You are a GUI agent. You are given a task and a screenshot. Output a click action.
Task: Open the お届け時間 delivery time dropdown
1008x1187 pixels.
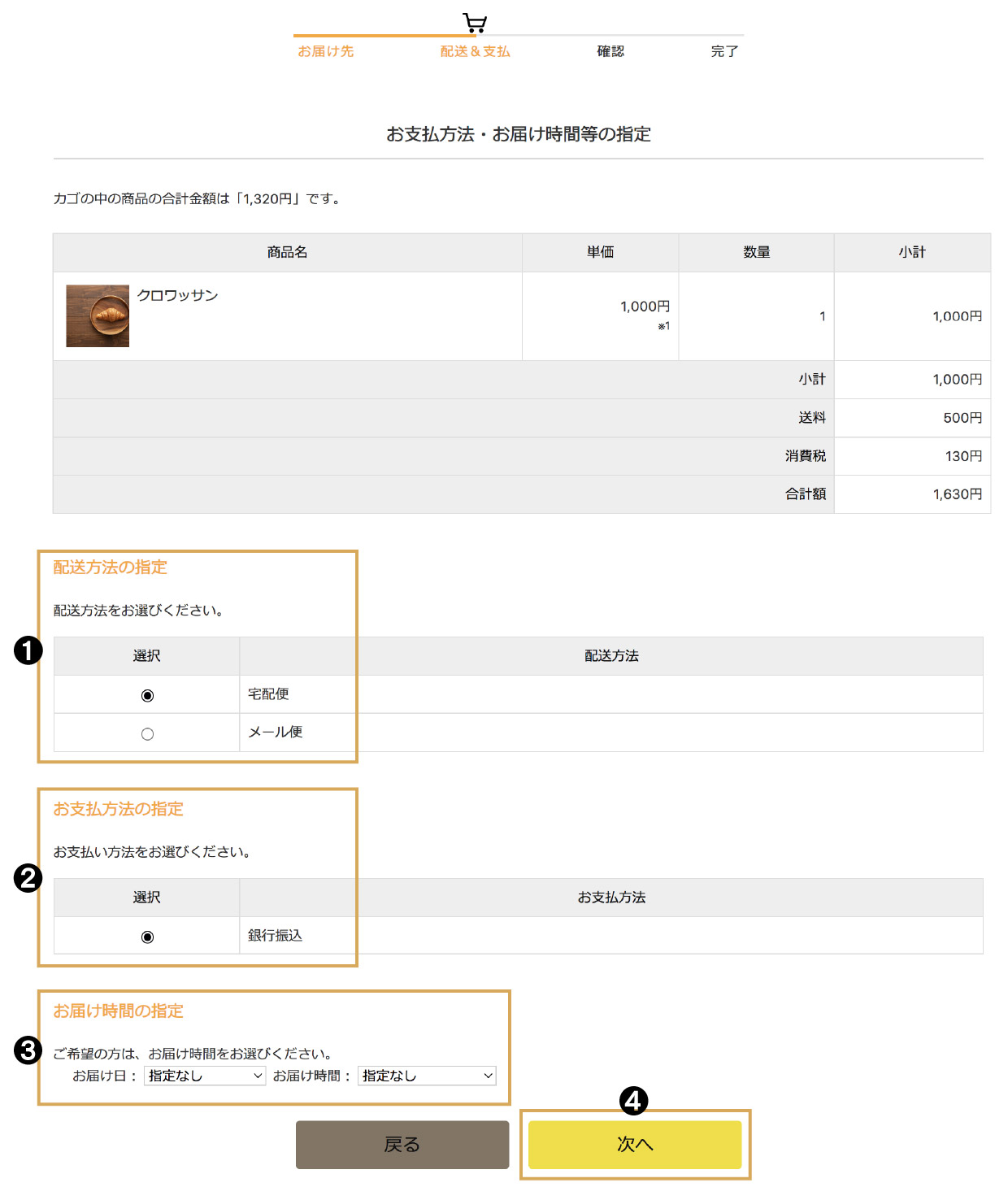[x=427, y=1076]
